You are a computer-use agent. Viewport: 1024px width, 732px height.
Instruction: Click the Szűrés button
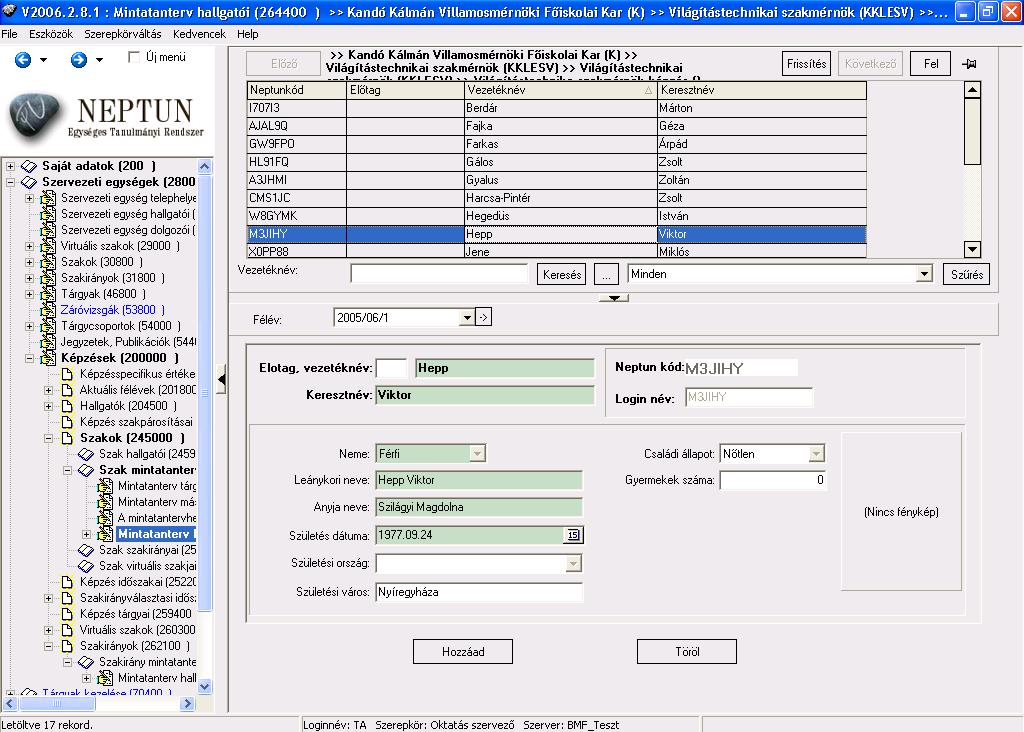[x=967, y=274]
